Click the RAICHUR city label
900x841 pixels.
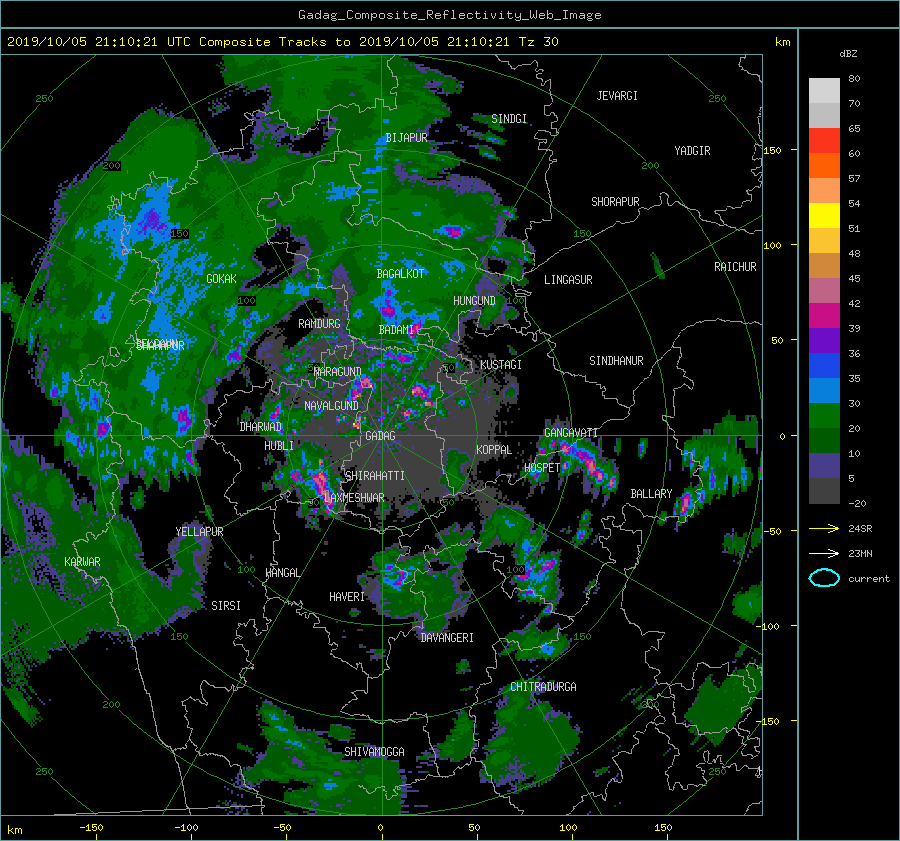(x=735, y=267)
